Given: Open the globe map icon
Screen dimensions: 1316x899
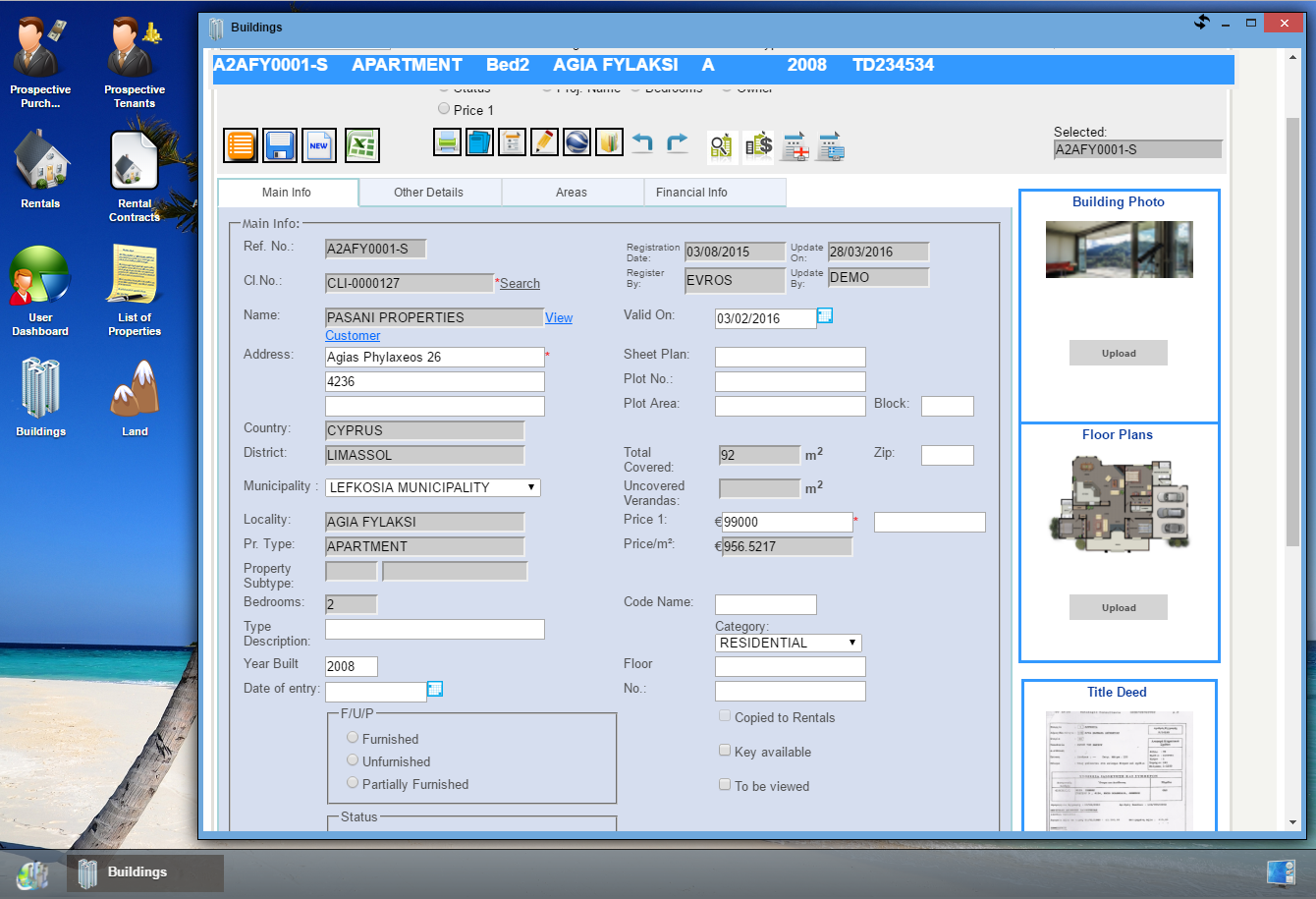Looking at the screenshot, I should coord(577,142).
